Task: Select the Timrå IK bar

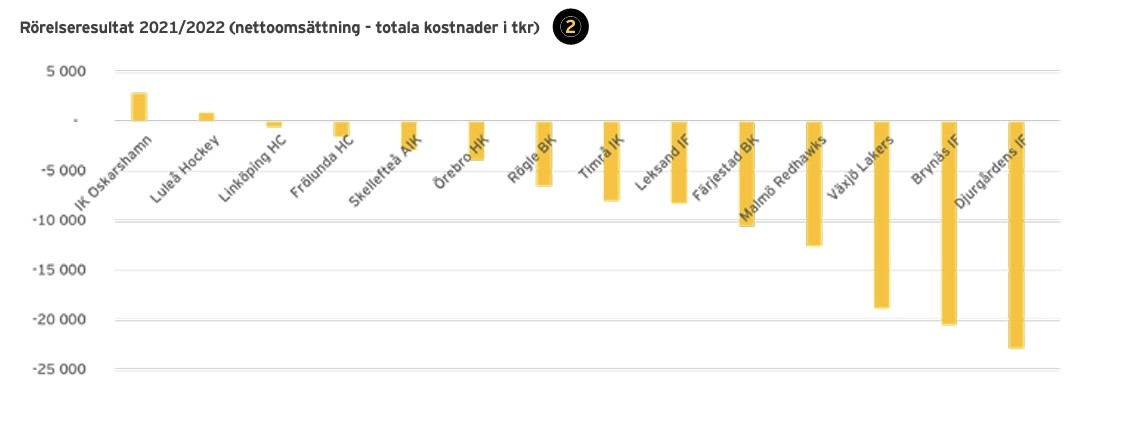Action: coord(612,161)
